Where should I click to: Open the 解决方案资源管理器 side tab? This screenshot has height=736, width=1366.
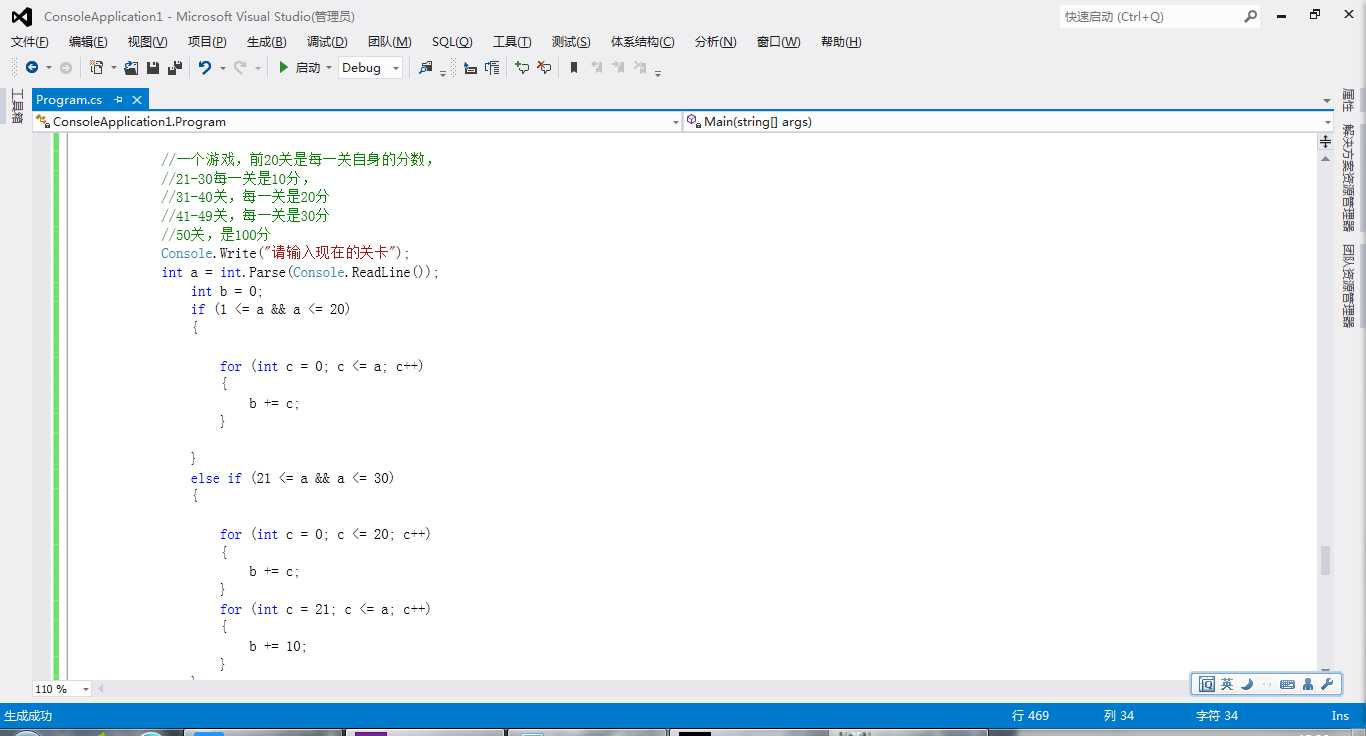click(1348, 178)
